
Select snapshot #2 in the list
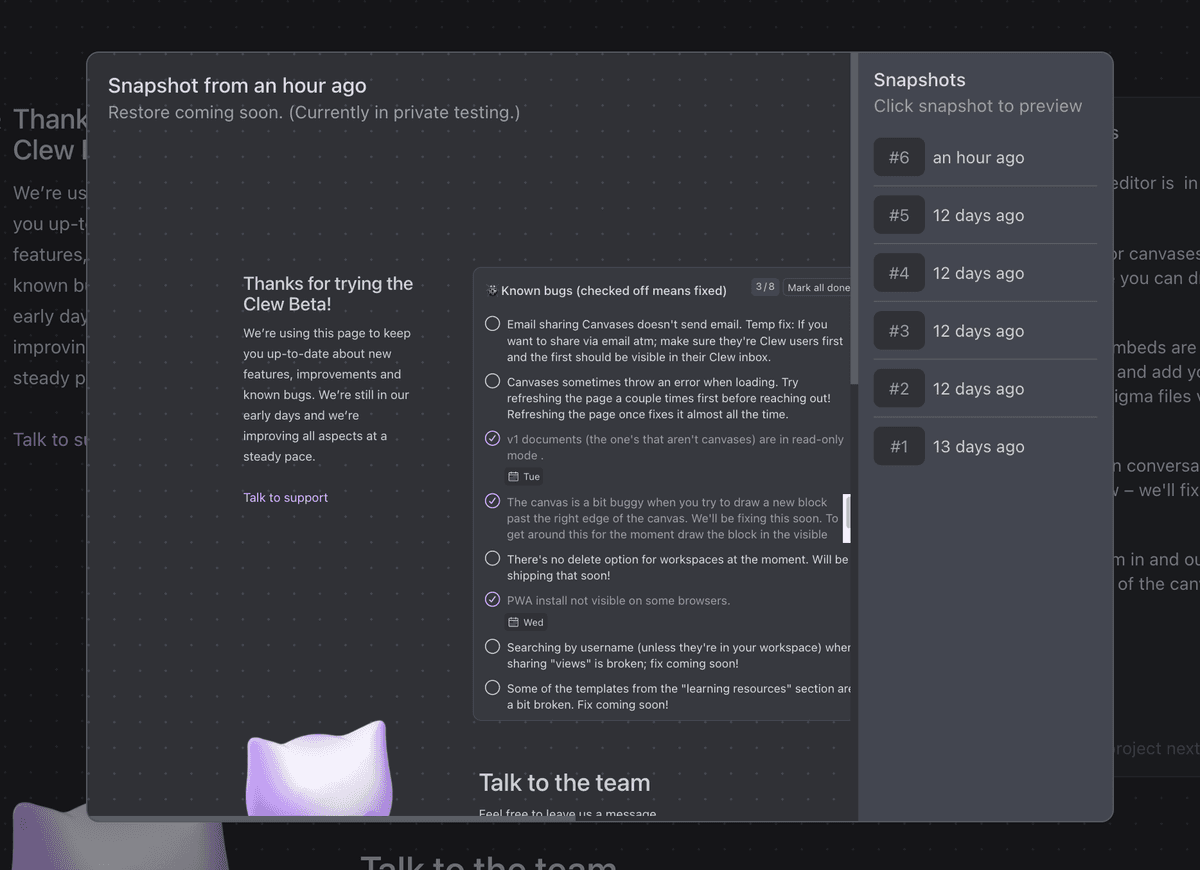pyautogui.click(x=985, y=389)
